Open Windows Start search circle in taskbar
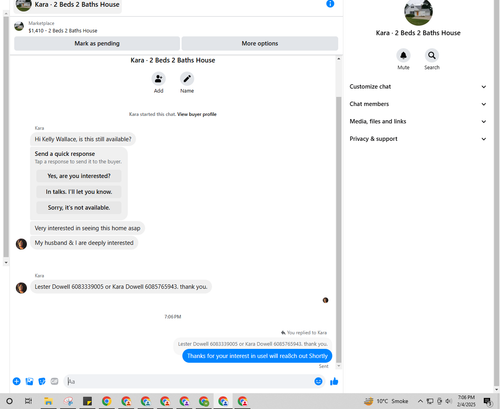The image size is (500, 409). click(9, 401)
